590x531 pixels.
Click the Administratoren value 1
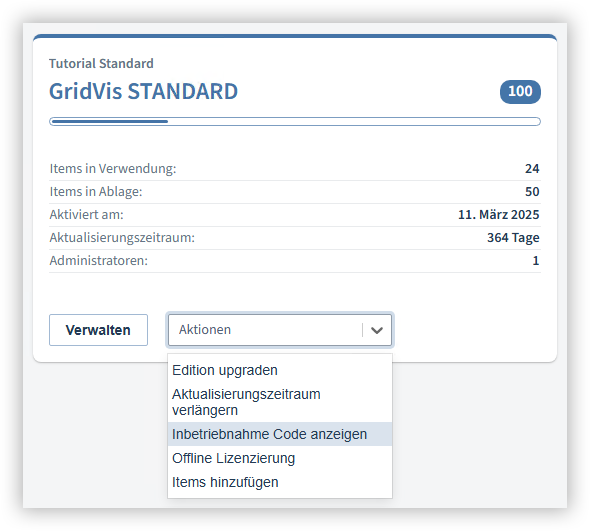tap(536, 261)
